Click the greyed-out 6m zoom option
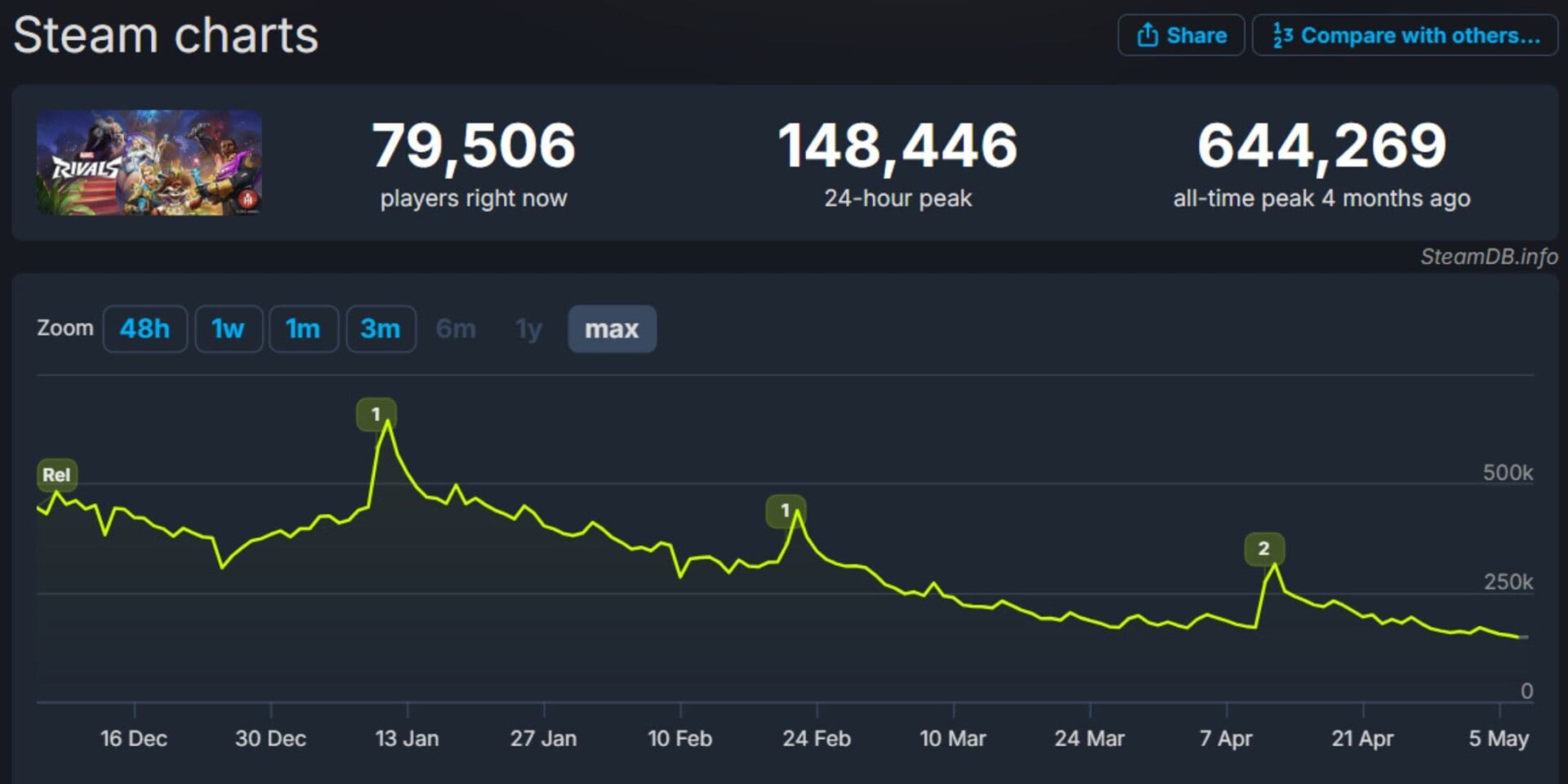 (x=456, y=328)
